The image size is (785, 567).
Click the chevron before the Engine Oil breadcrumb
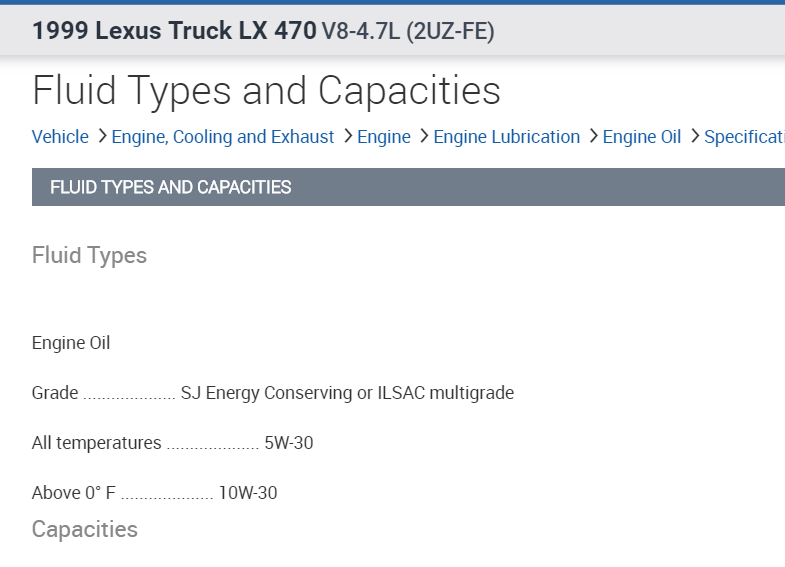click(x=593, y=136)
